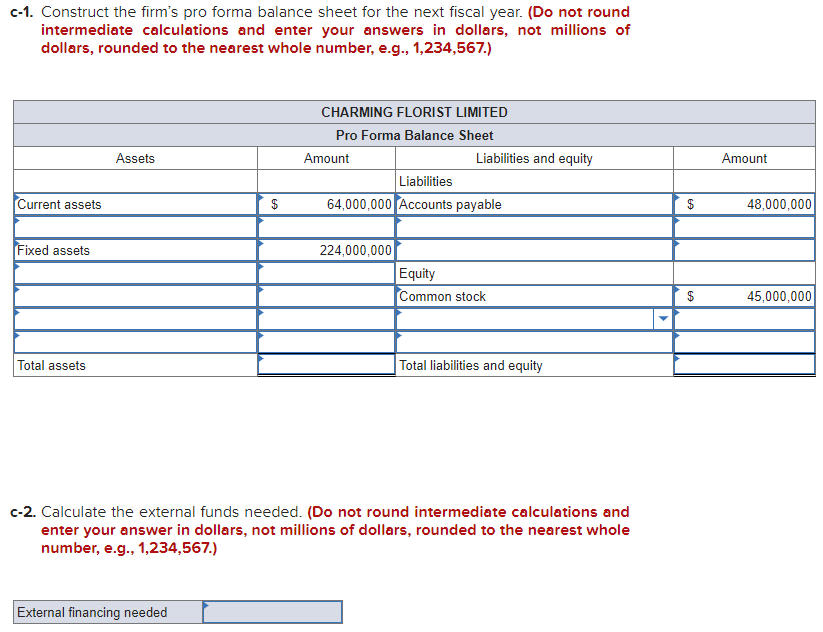Image resolution: width=823 pixels, height=632 pixels.
Task: Click the blank asset label below Fixed assets
Action: (135, 273)
